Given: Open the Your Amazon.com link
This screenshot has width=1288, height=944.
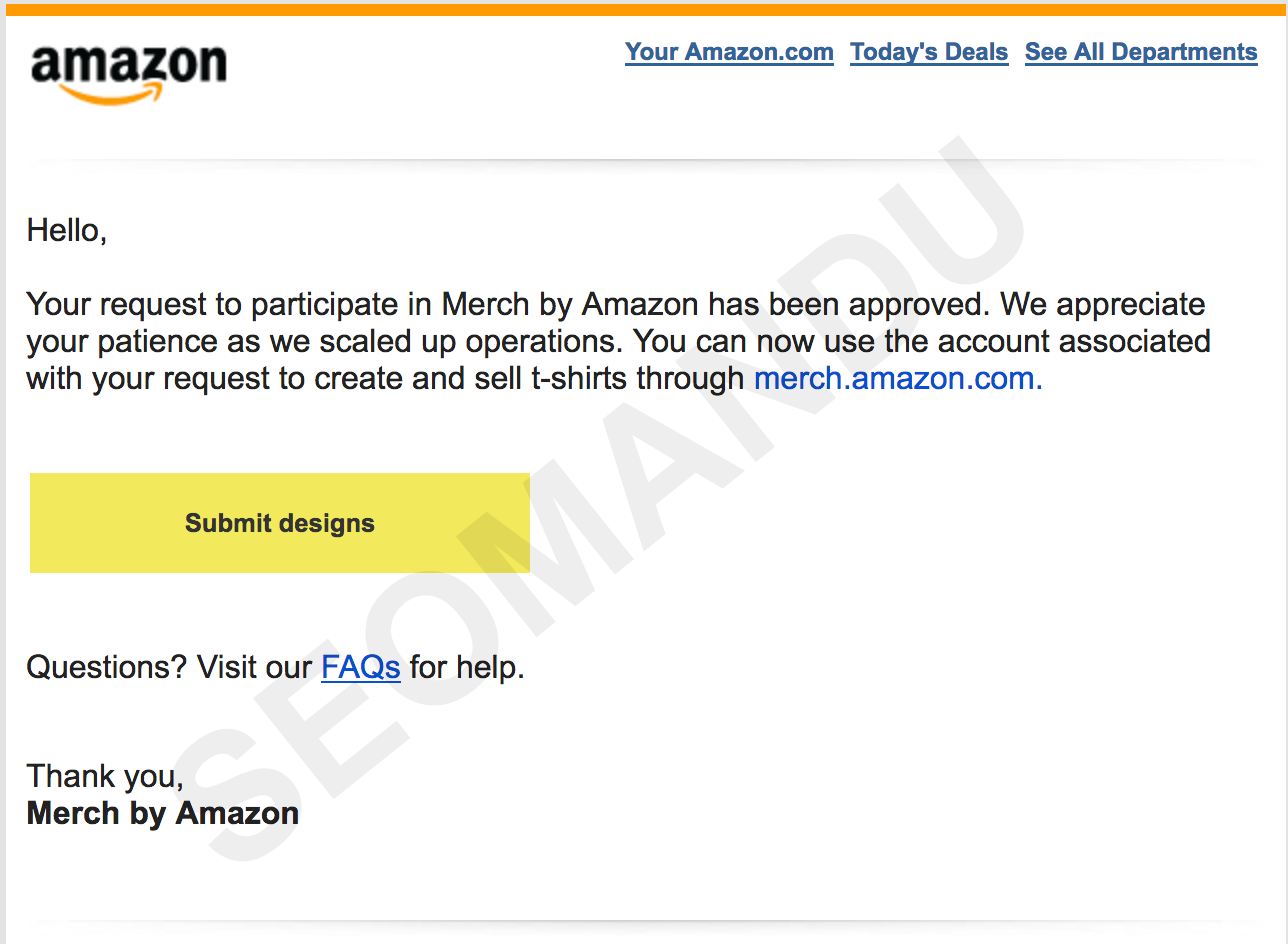Looking at the screenshot, I should point(729,52).
